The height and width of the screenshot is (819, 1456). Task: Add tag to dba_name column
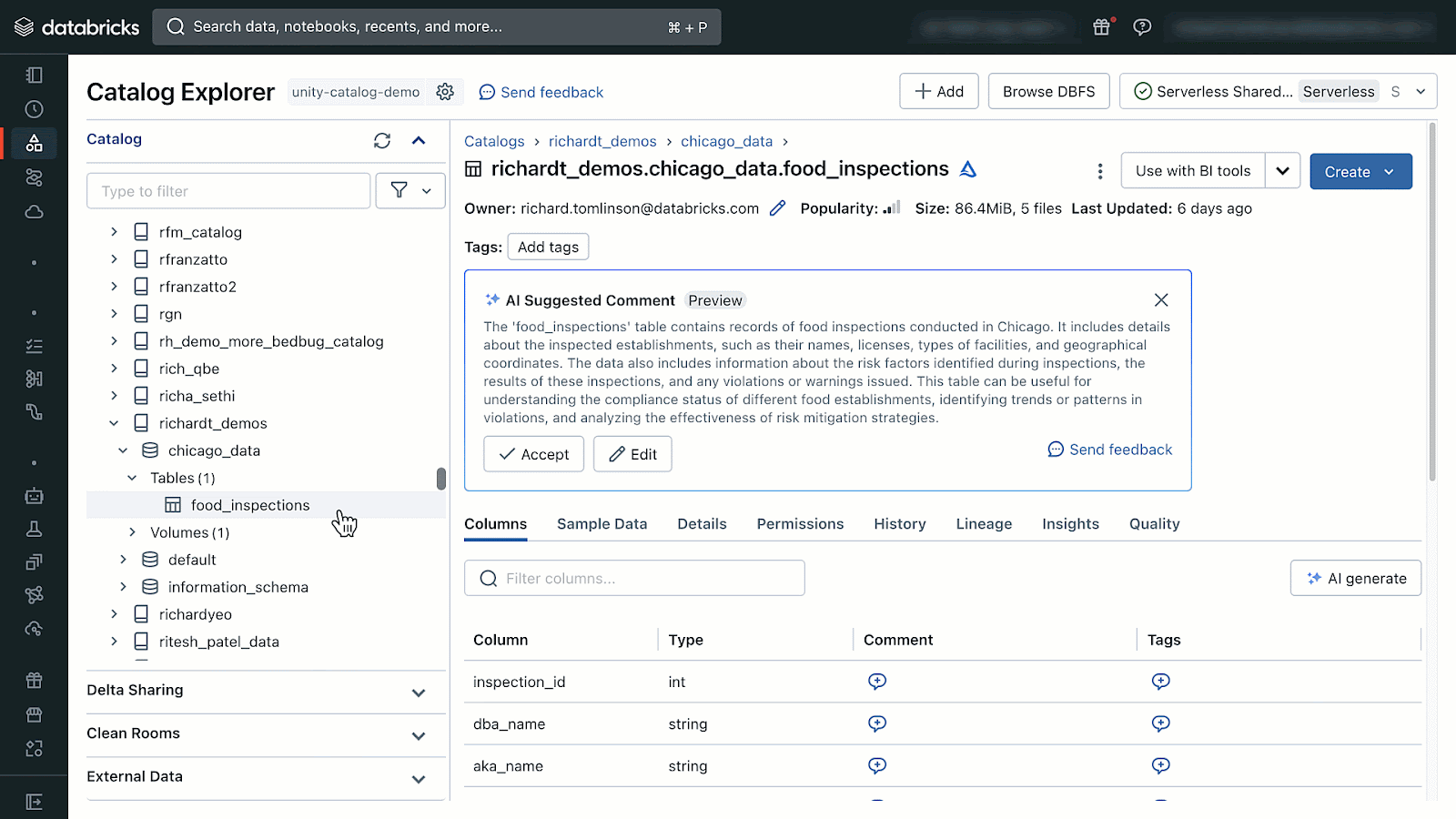(x=1160, y=723)
